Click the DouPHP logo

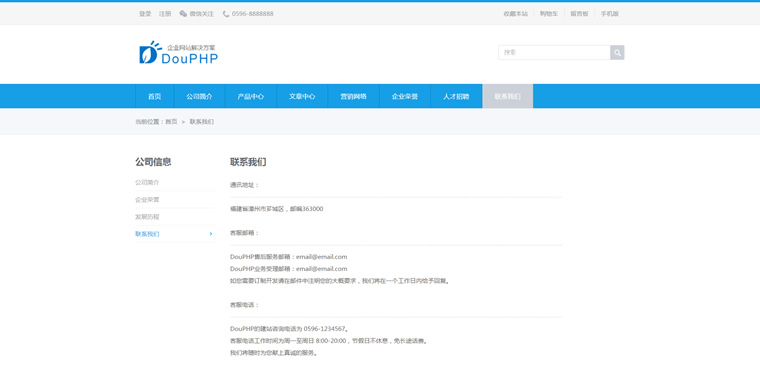tap(178, 52)
